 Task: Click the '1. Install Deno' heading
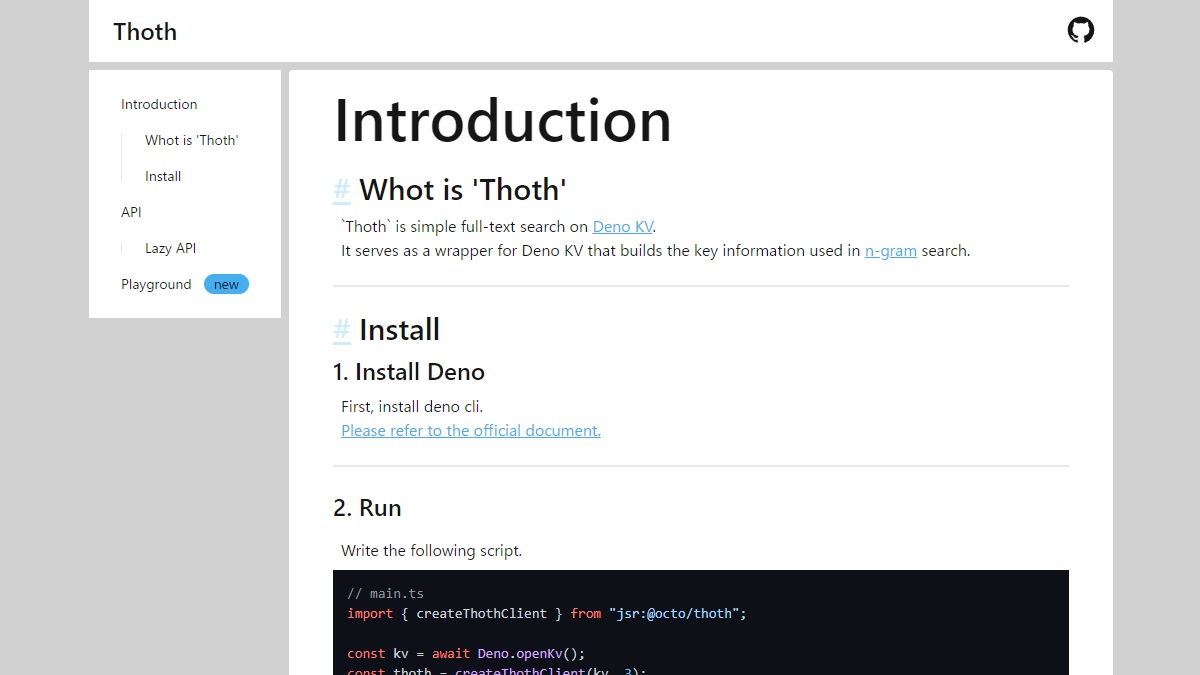point(409,372)
